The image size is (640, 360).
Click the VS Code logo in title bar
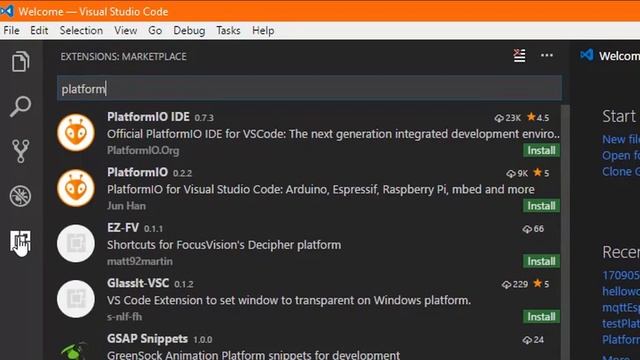tap(7, 11)
